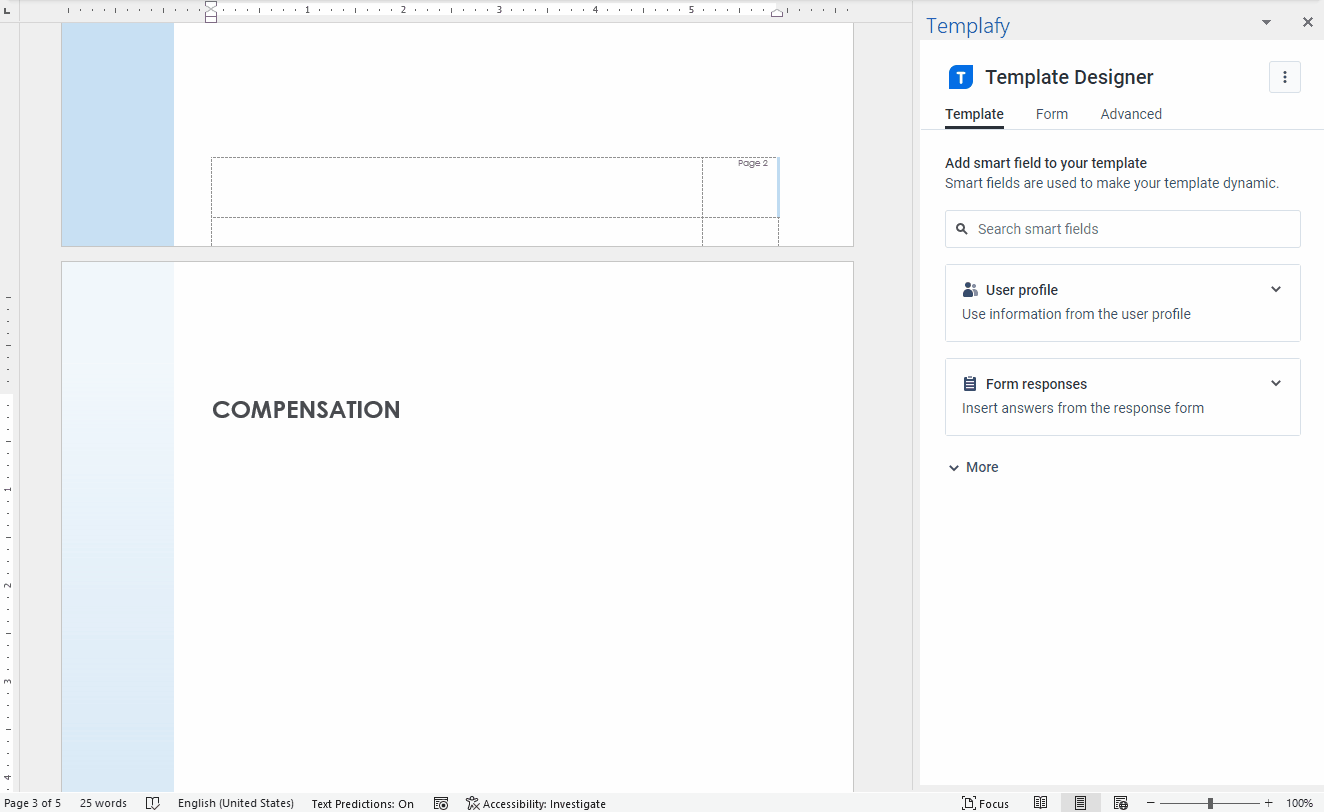Switch to the Form tab
Image resolution: width=1324 pixels, height=812 pixels.
click(x=1052, y=114)
